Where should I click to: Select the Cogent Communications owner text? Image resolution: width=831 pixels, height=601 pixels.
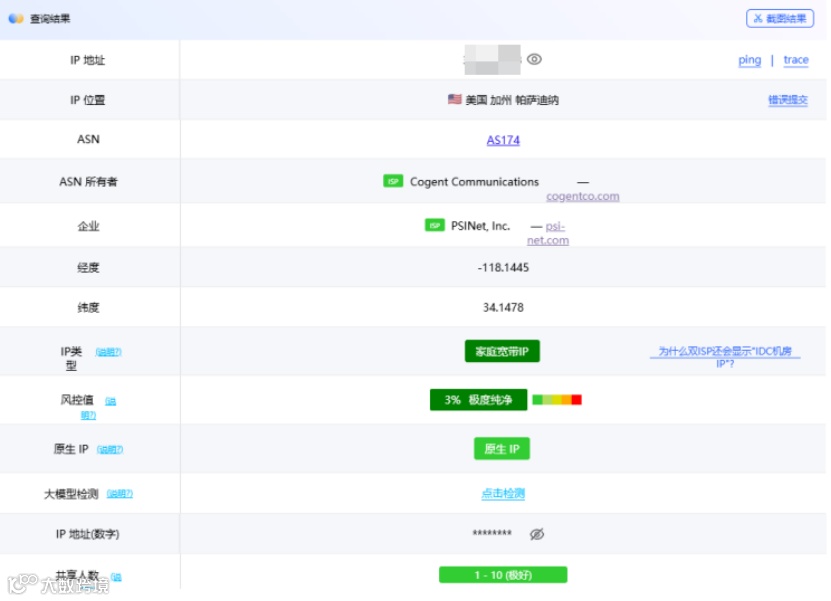click(x=474, y=182)
